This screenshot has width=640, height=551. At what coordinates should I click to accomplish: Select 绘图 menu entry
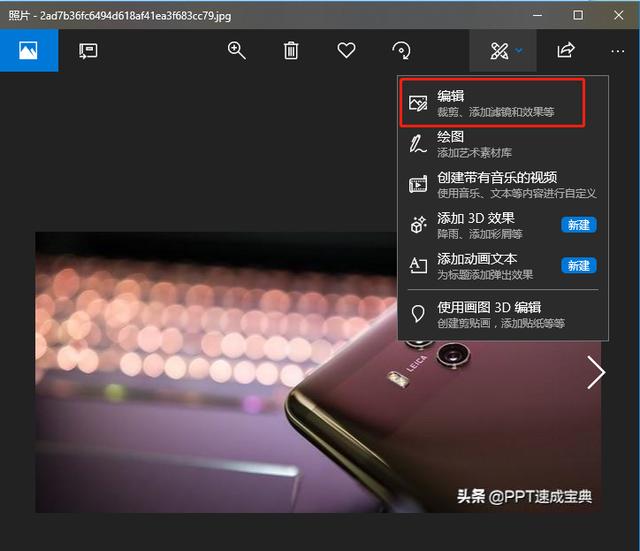503,144
